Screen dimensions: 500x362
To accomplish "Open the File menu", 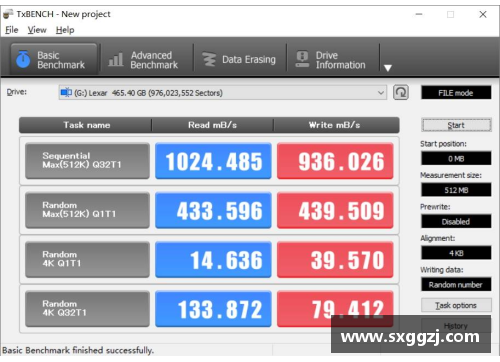I will tap(11, 30).
